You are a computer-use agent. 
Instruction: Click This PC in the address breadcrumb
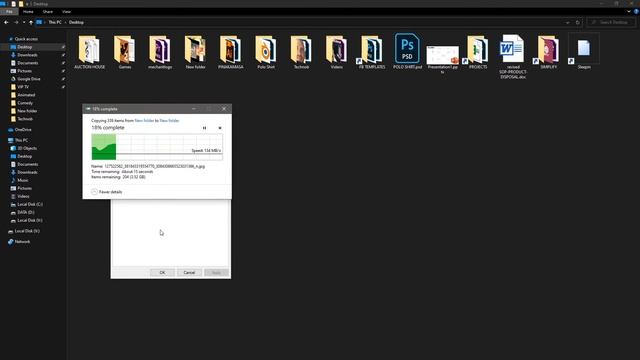[x=55, y=22]
